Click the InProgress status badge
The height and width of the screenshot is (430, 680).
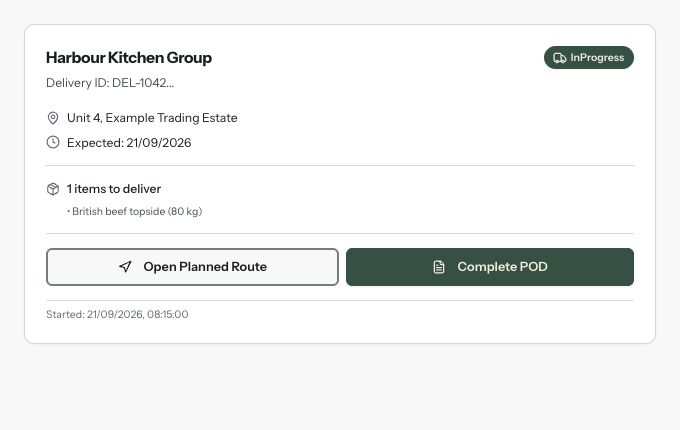click(588, 58)
